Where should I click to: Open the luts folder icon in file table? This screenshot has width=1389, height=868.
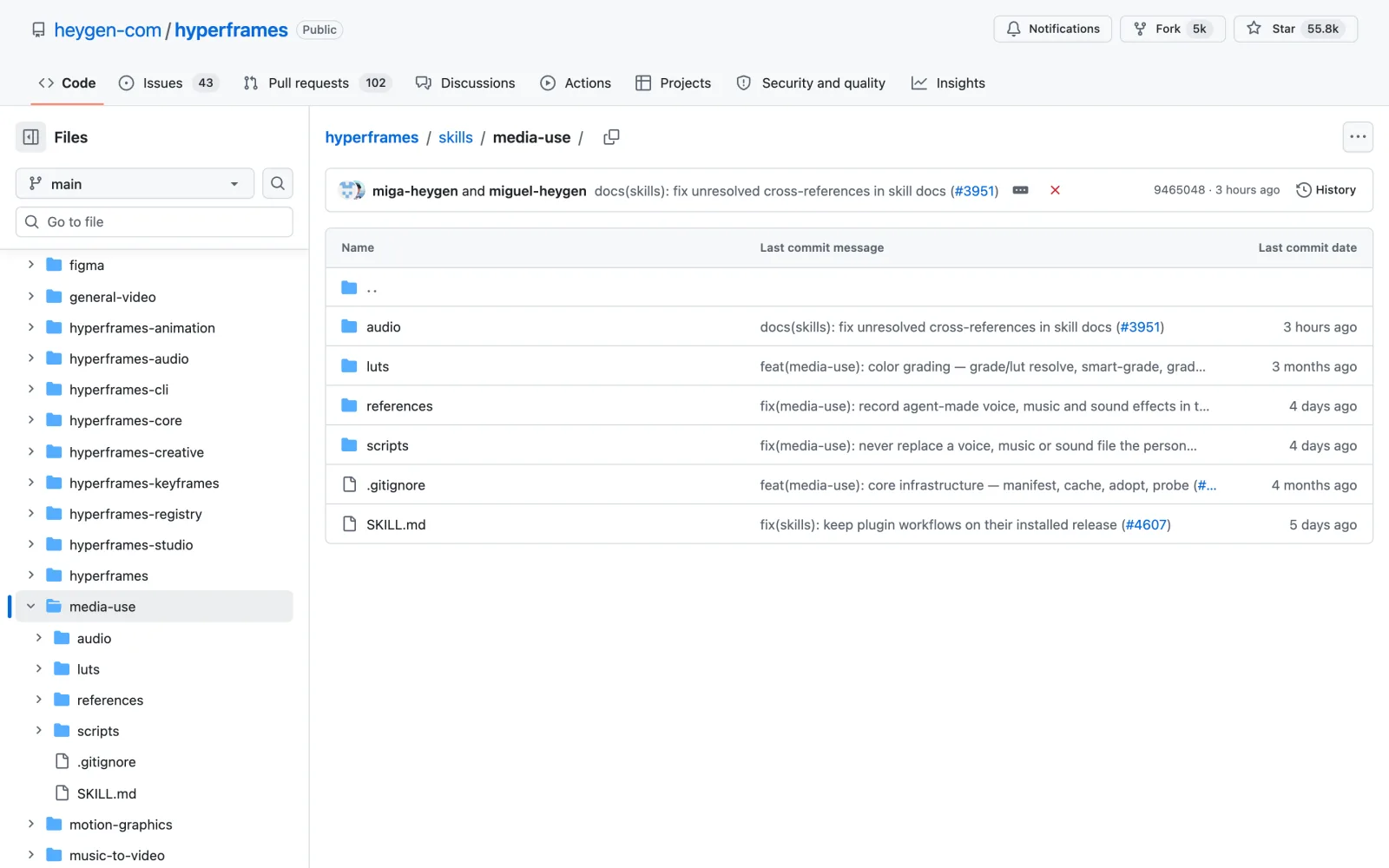point(349,366)
